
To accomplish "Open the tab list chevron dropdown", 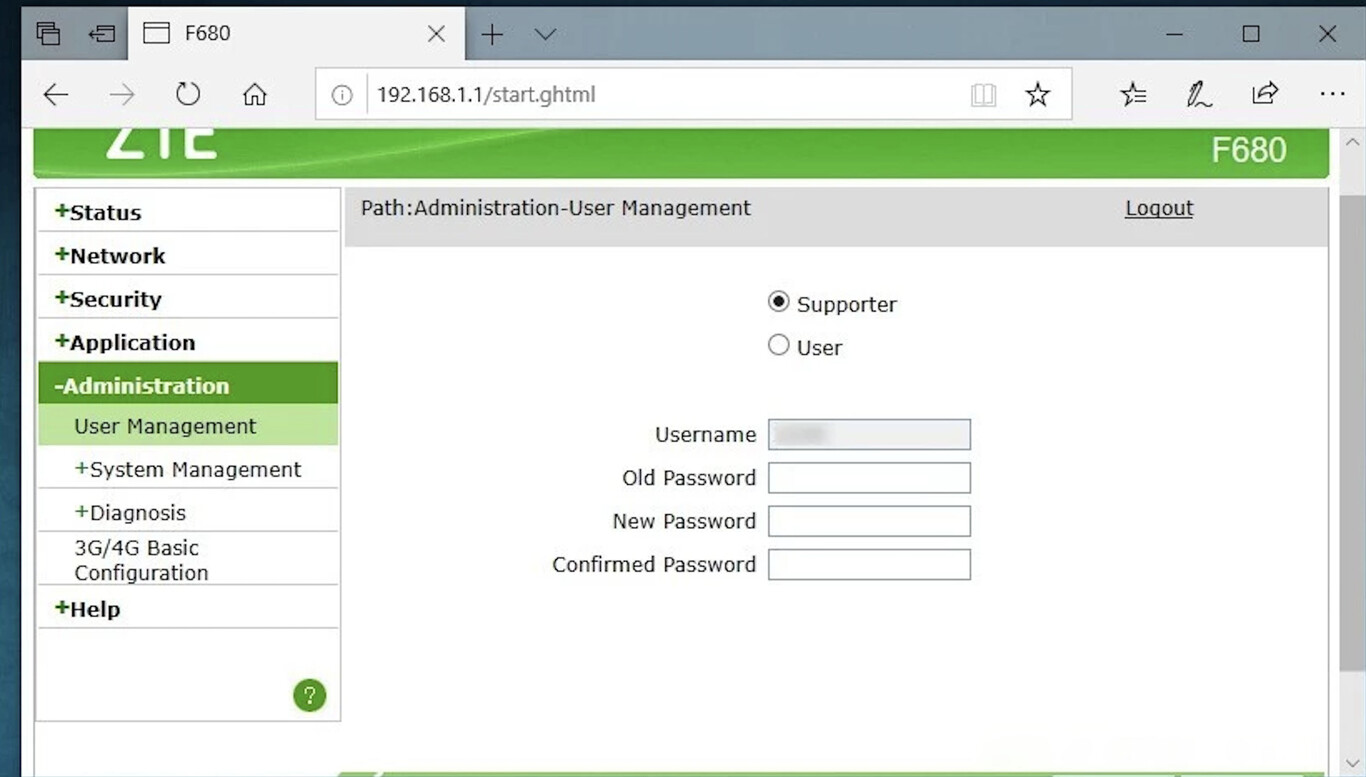I will coord(545,34).
